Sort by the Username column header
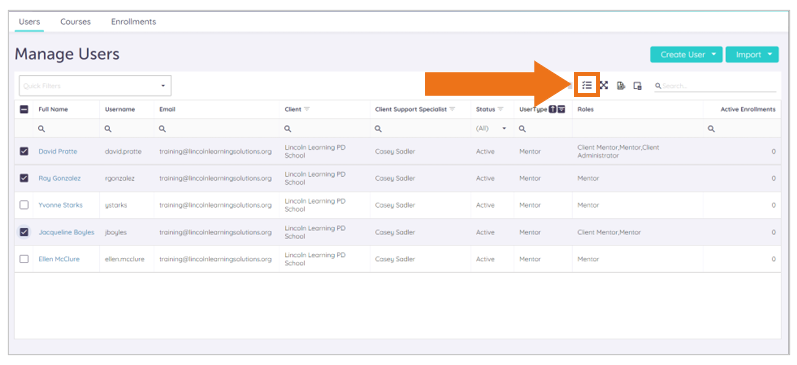The image size is (797, 365). (x=120, y=109)
